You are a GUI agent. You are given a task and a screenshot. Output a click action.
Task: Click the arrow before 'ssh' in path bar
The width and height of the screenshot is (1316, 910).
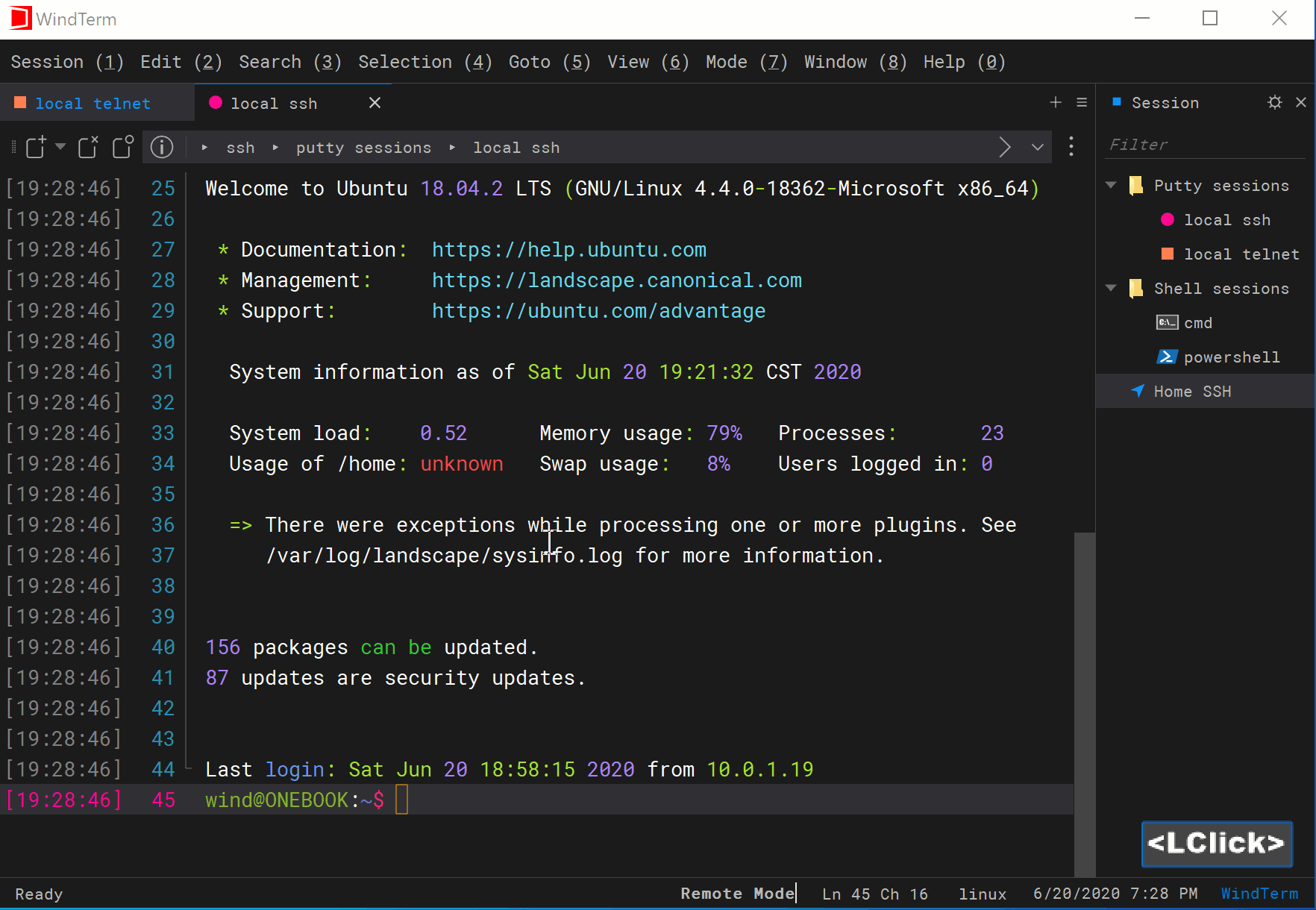pyautogui.click(x=204, y=148)
